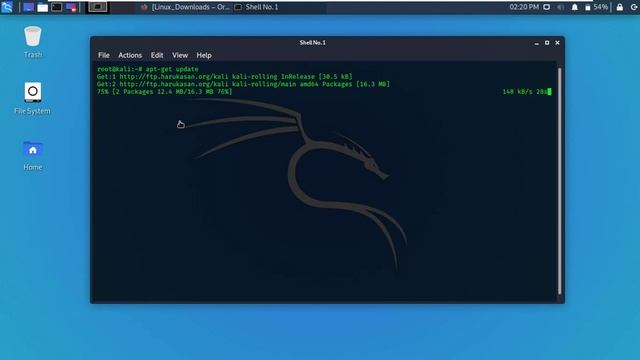The height and width of the screenshot is (360, 640).
Task: Click the Get:2 amd64 Packages output line
Action: [x=243, y=84]
